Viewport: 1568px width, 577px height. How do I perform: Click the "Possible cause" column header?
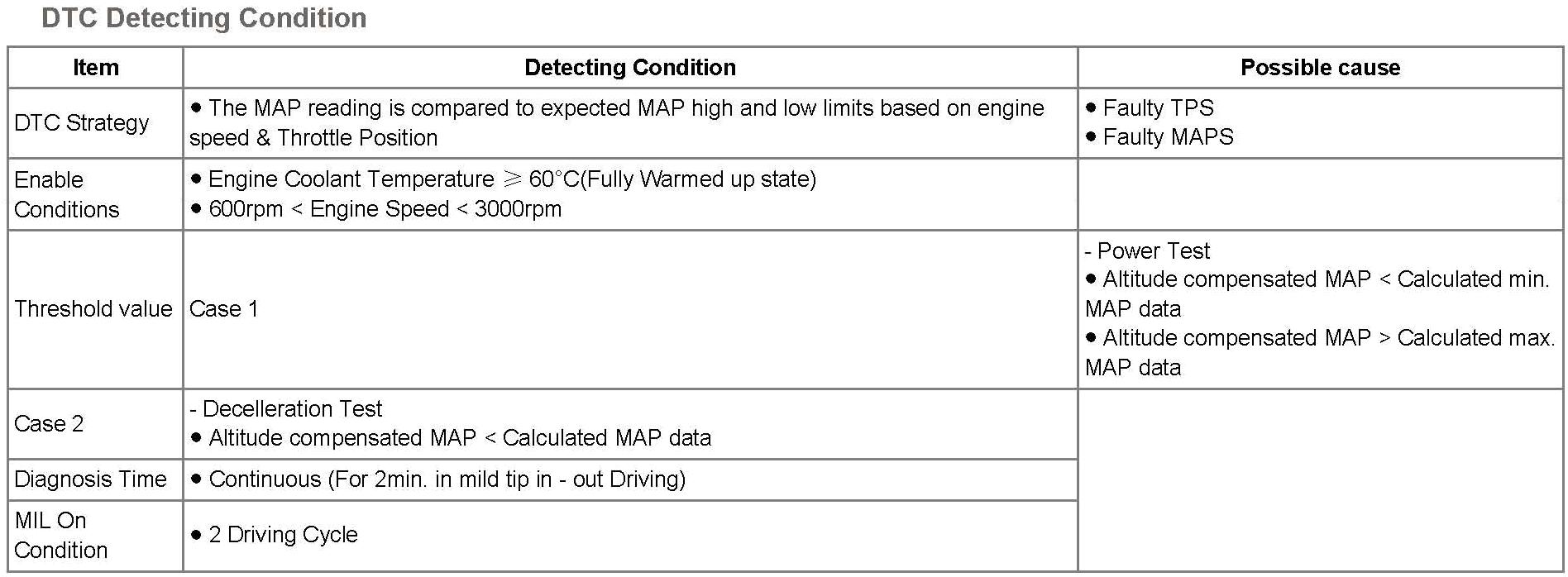(x=1320, y=68)
